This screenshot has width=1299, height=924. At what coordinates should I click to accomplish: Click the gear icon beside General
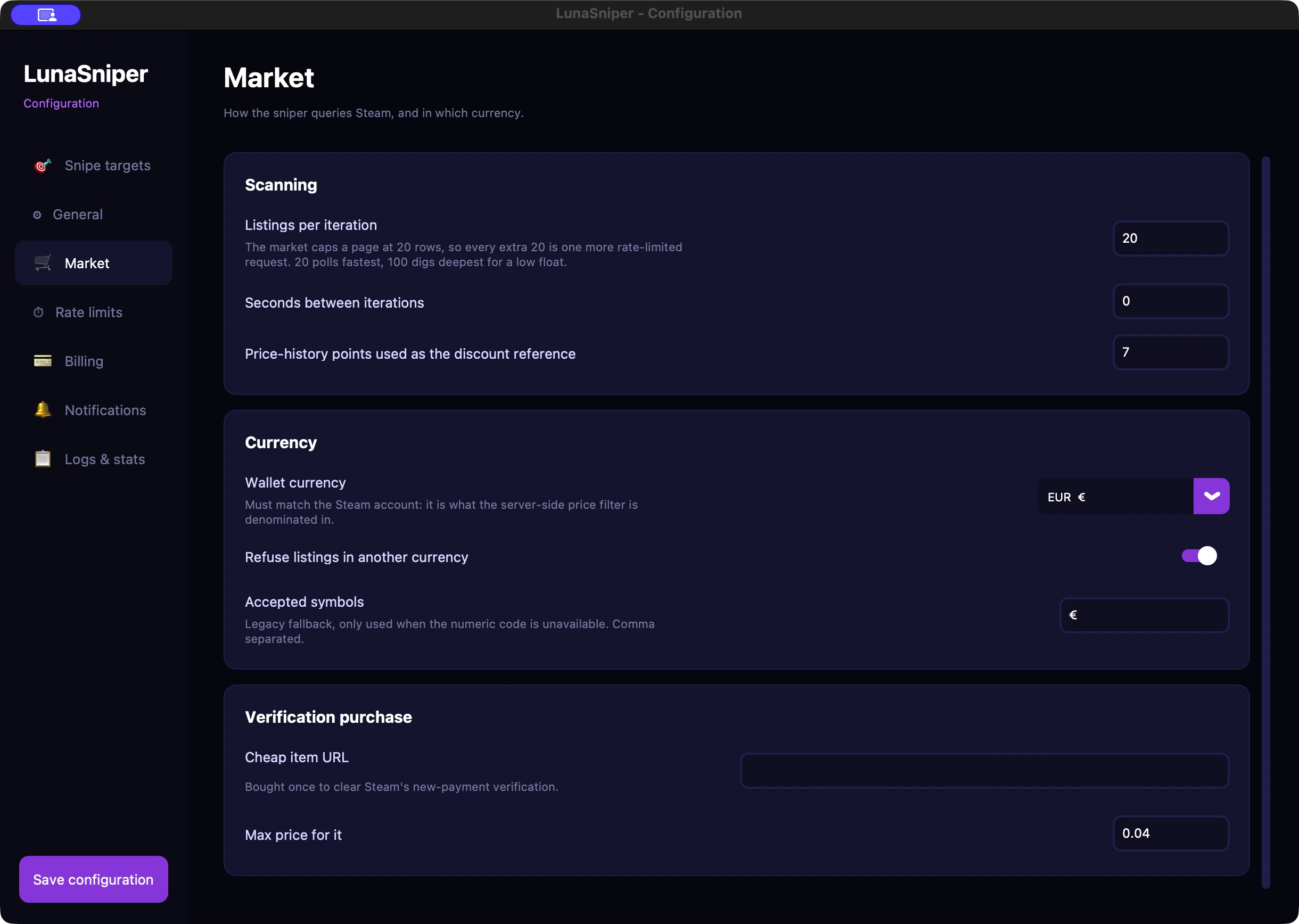coord(37,215)
